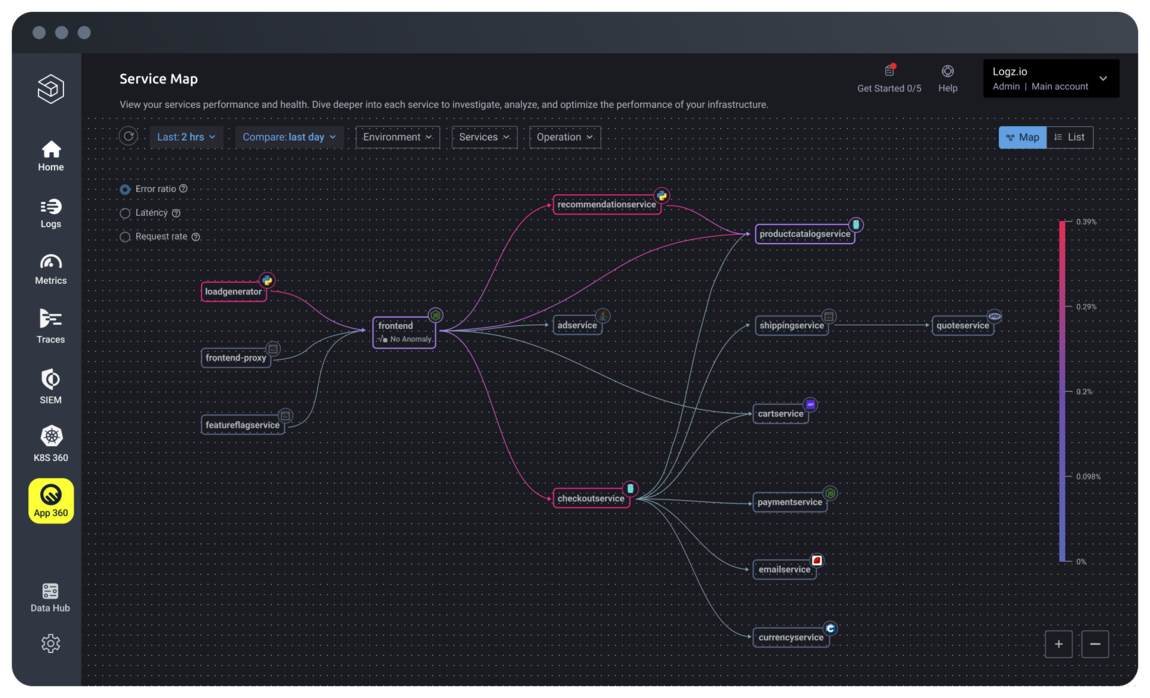Image resolution: width=1150 pixels, height=698 pixels.
Task: Select the Error ratio radio button
Action: 125,189
